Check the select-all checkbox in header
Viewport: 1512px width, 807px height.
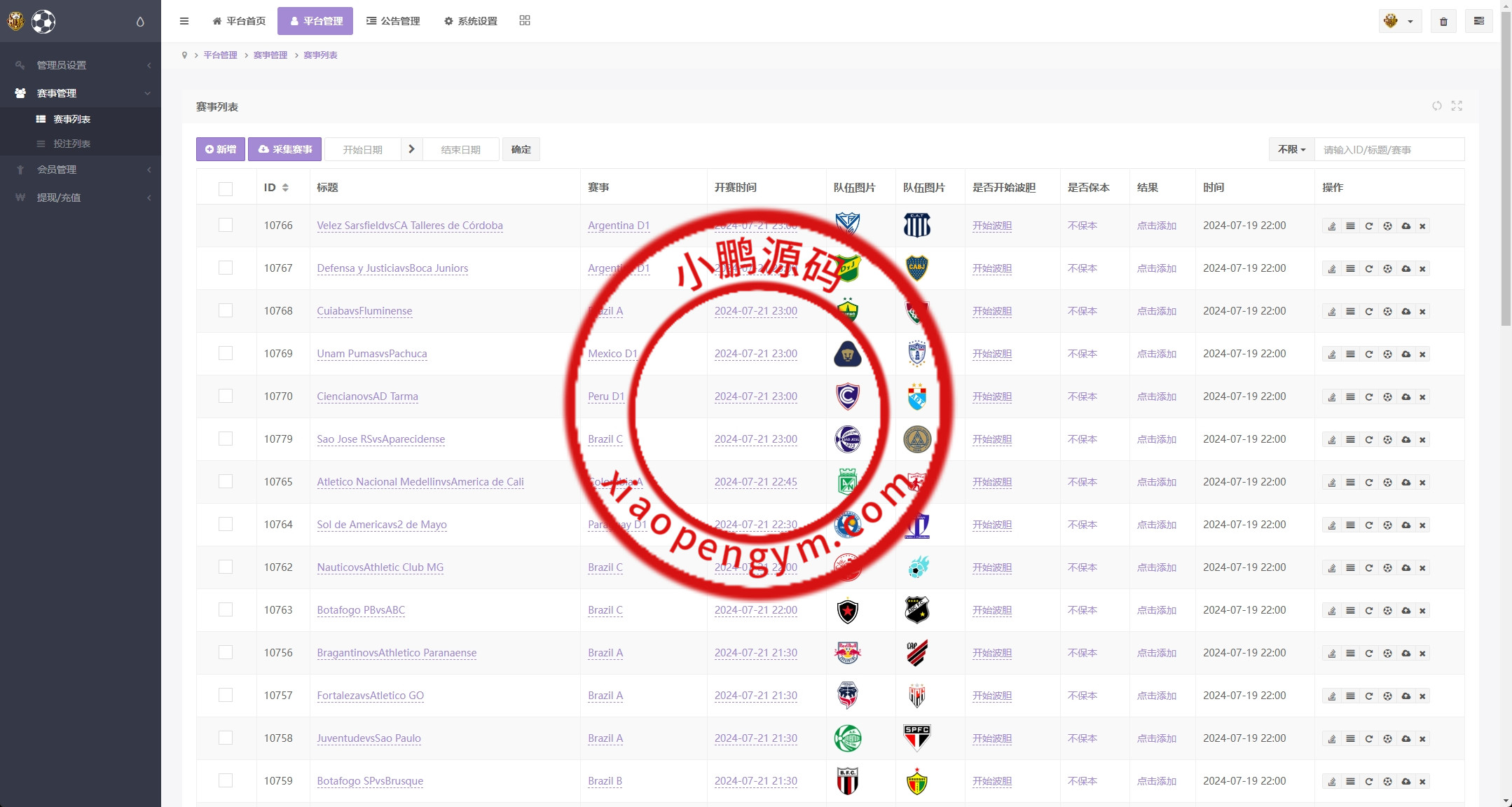tap(226, 188)
